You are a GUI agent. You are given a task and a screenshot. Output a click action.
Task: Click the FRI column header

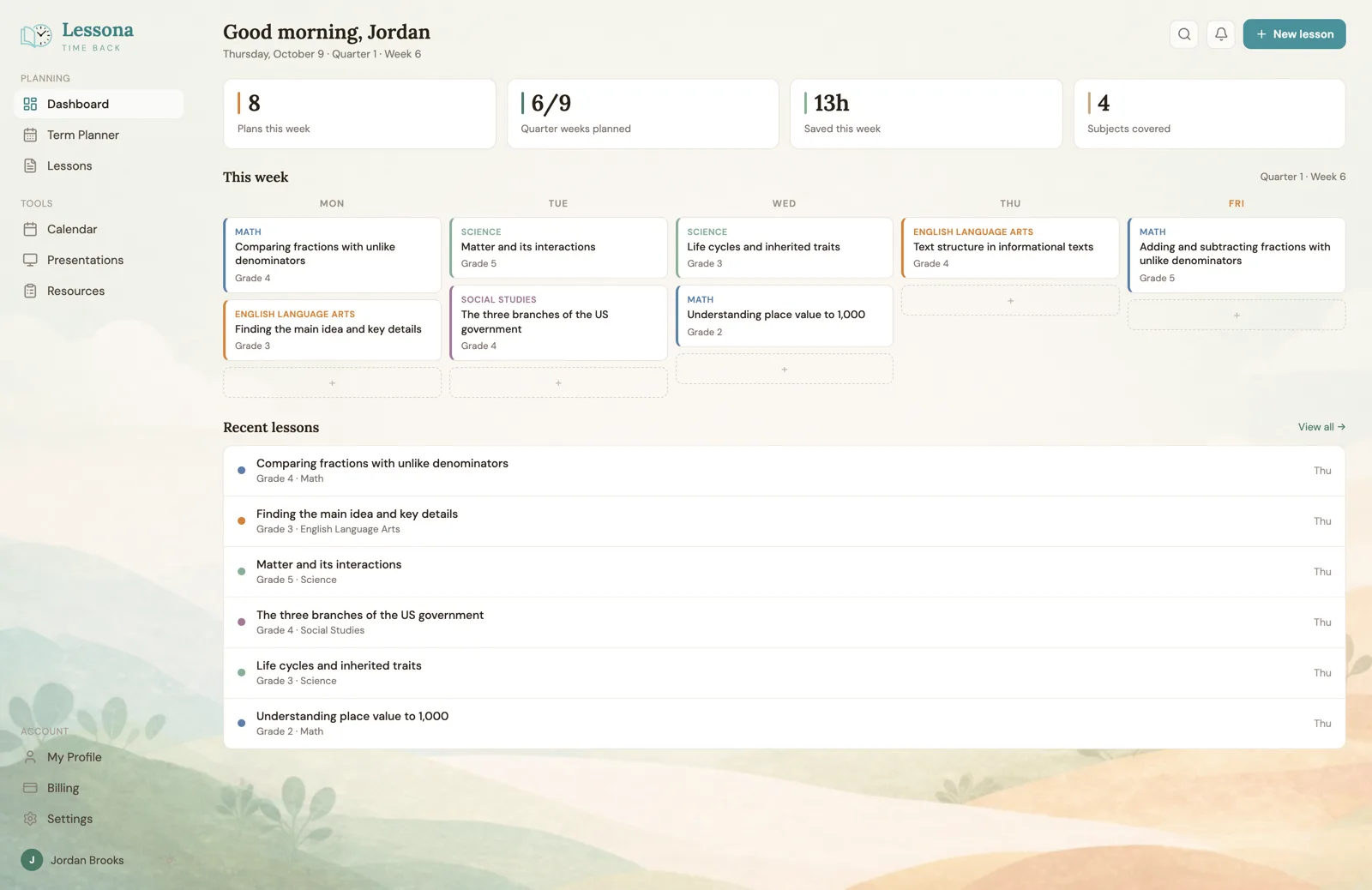point(1237,203)
